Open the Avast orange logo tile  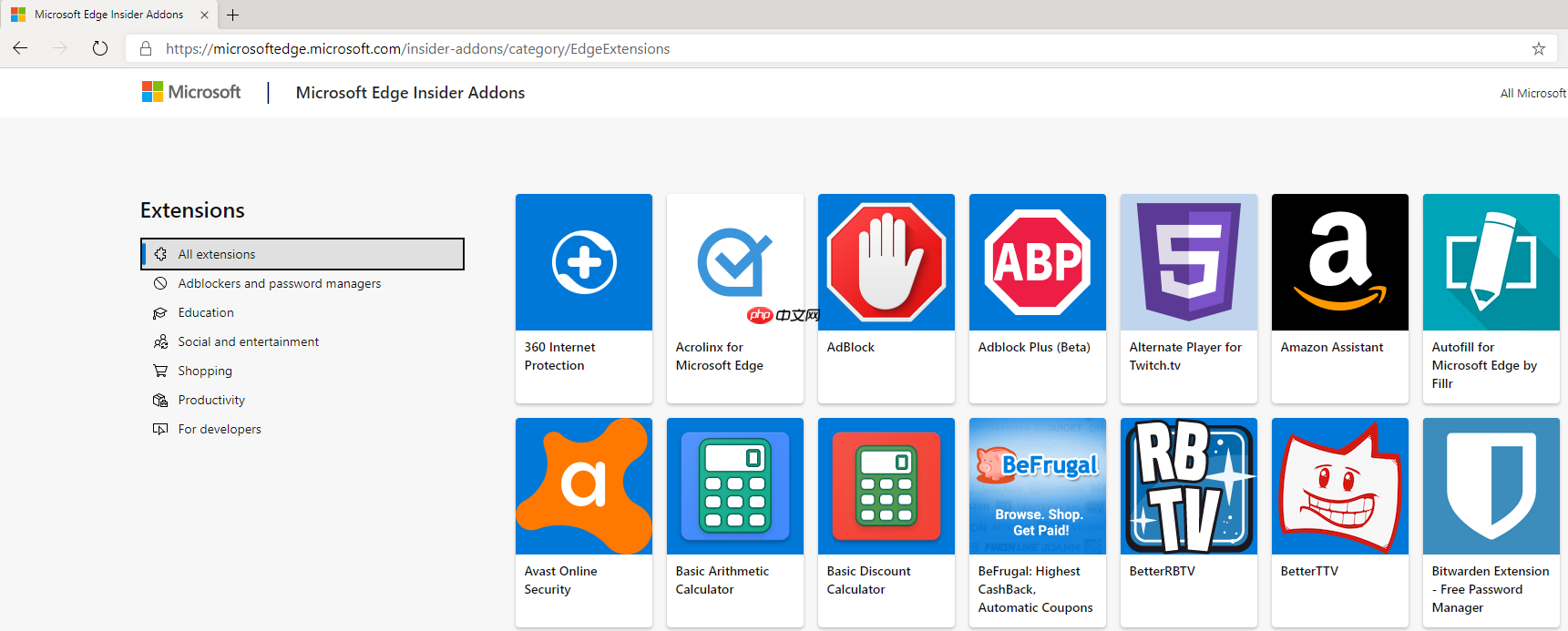584,486
